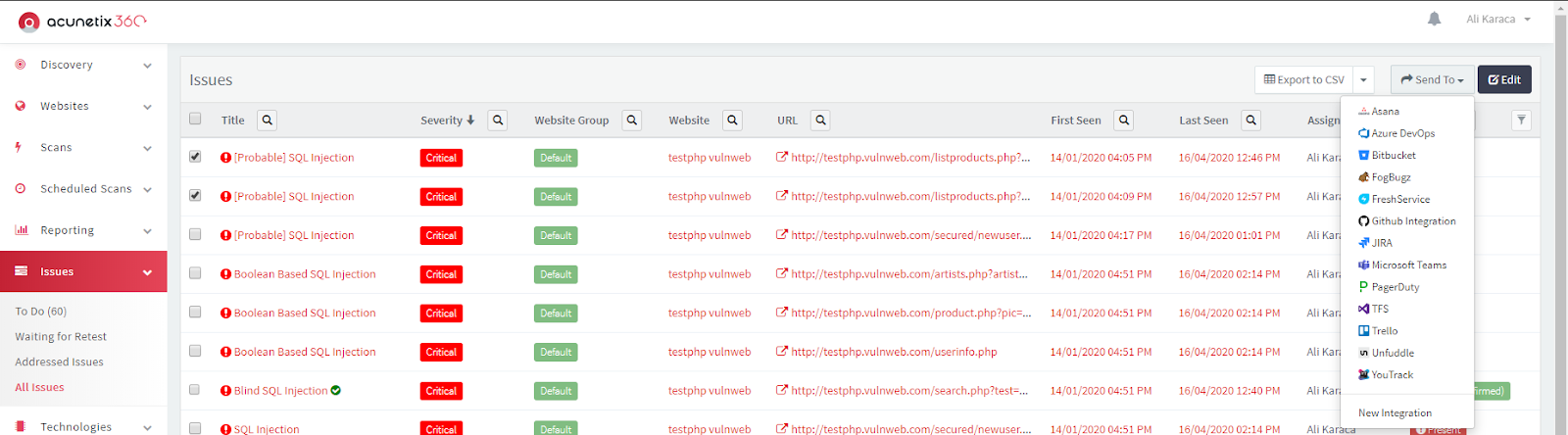Check the last SQL Injection row checkbox
This screenshot has height=435, width=1568.
click(195, 428)
